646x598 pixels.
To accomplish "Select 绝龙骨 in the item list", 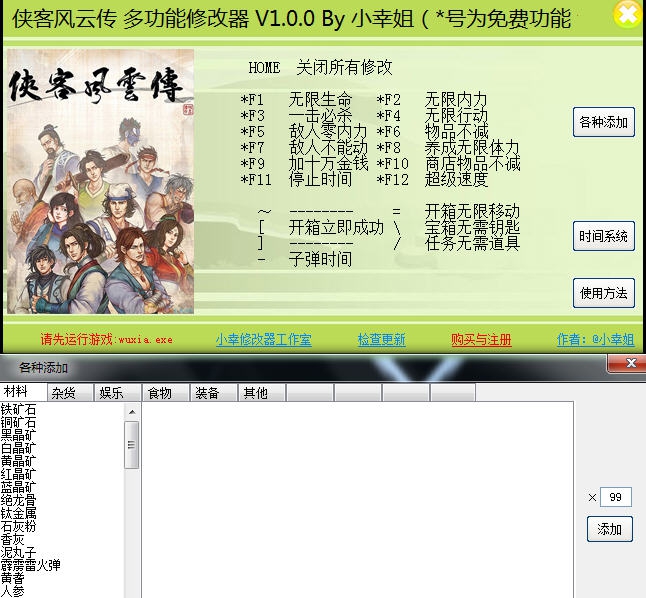I will [x=18, y=500].
